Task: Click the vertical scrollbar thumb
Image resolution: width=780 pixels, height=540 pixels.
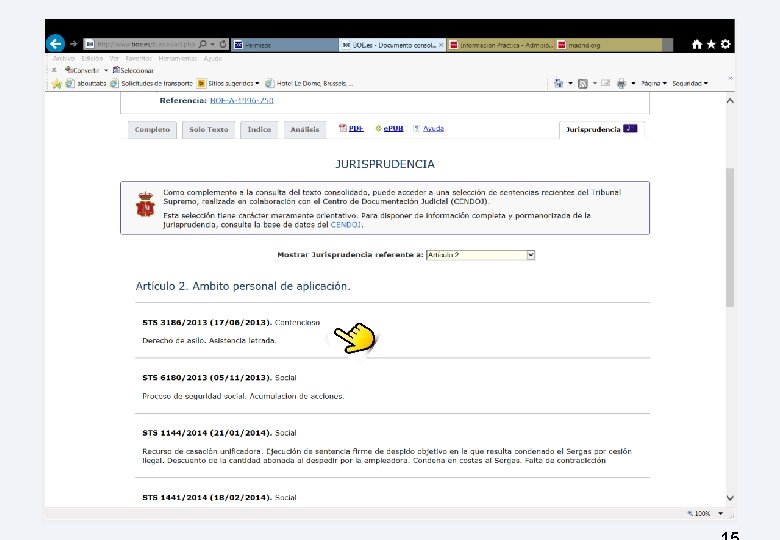Action: (730, 238)
